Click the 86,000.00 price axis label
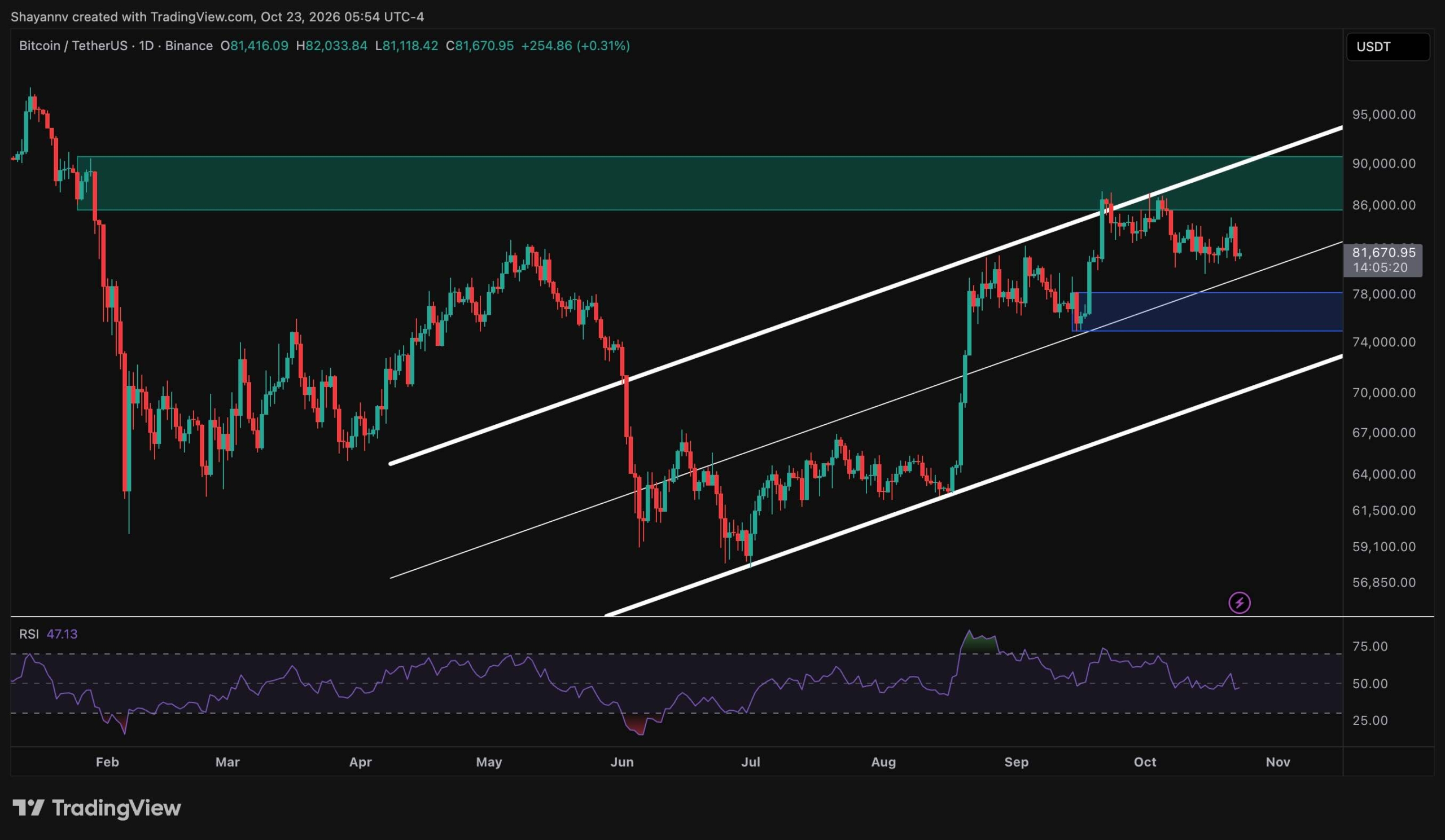Image resolution: width=1445 pixels, height=840 pixels. tap(1383, 205)
